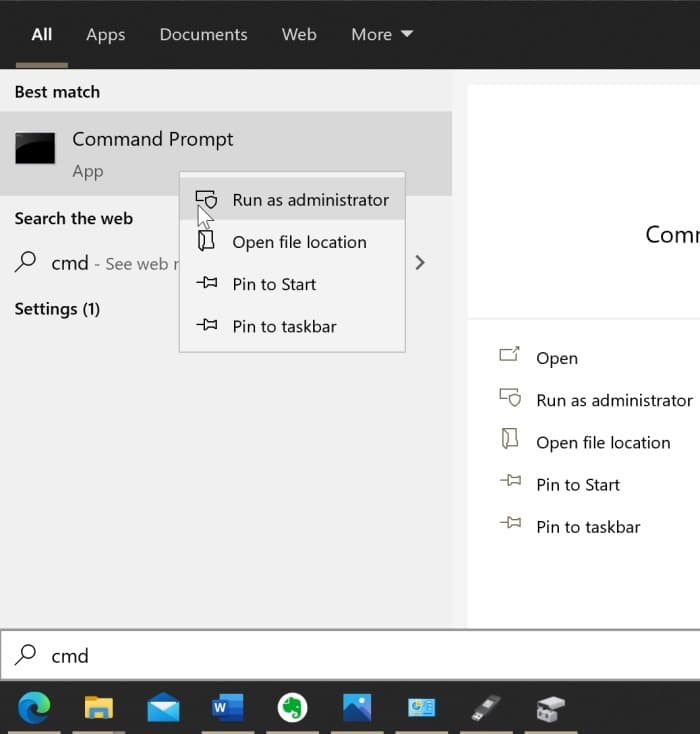The width and height of the screenshot is (700, 734).
Task: Choose Pin to taskbar in context menu
Action: [292, 326]
